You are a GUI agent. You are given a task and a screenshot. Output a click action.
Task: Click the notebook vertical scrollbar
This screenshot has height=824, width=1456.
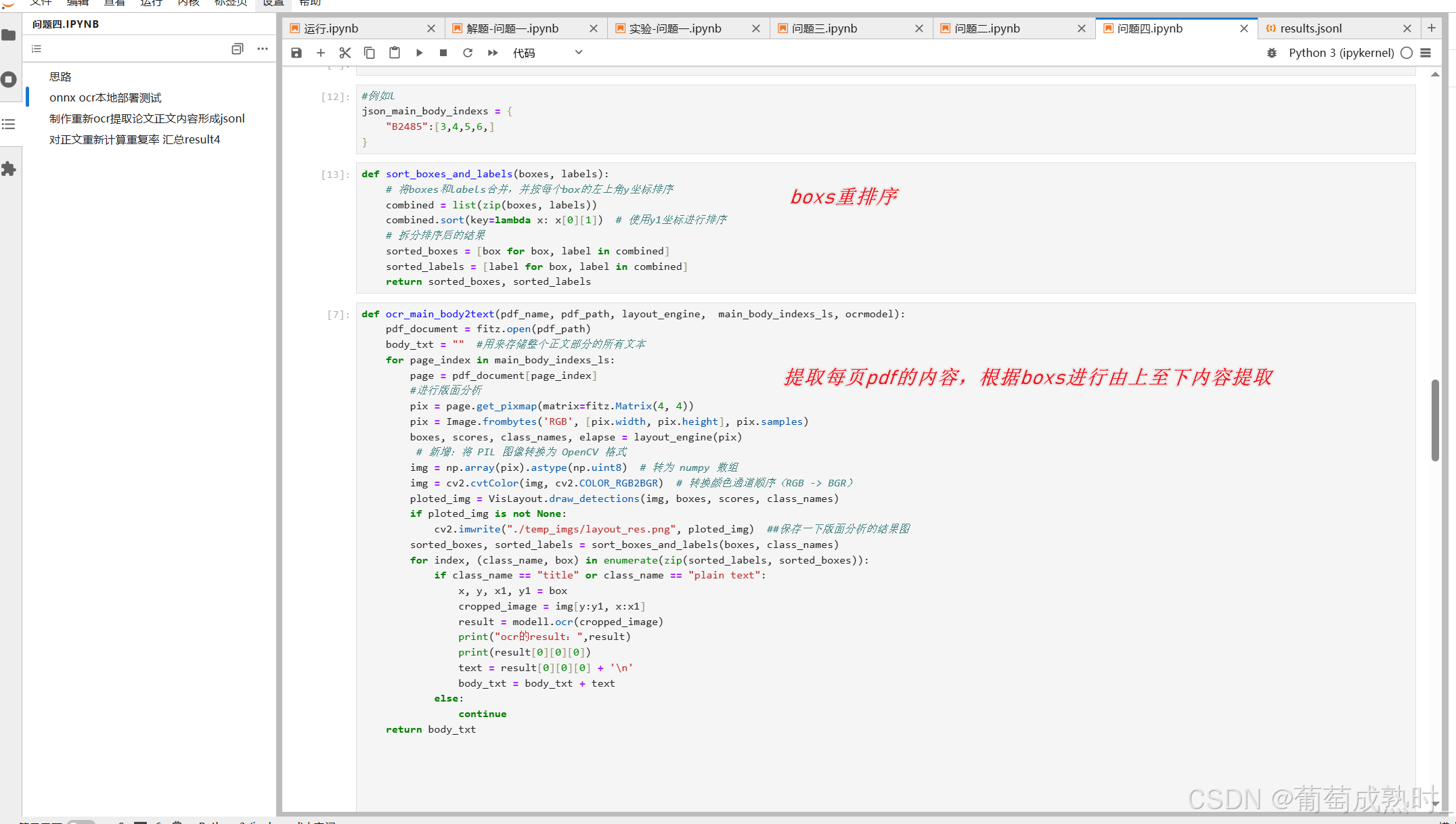pos(1435,419)
